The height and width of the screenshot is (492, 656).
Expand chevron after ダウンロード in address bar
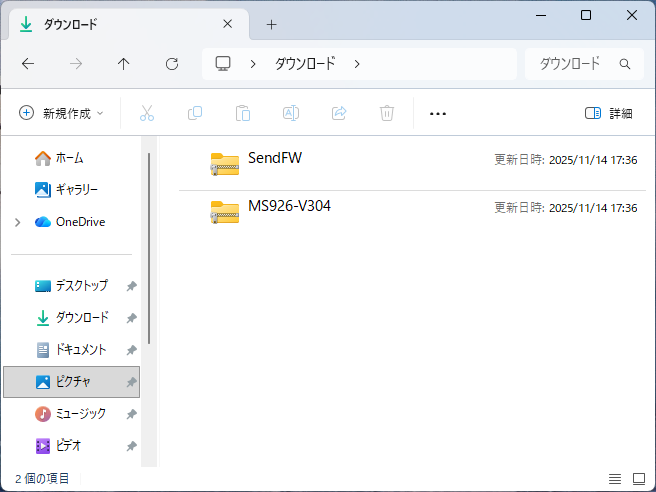click(357, 64)
